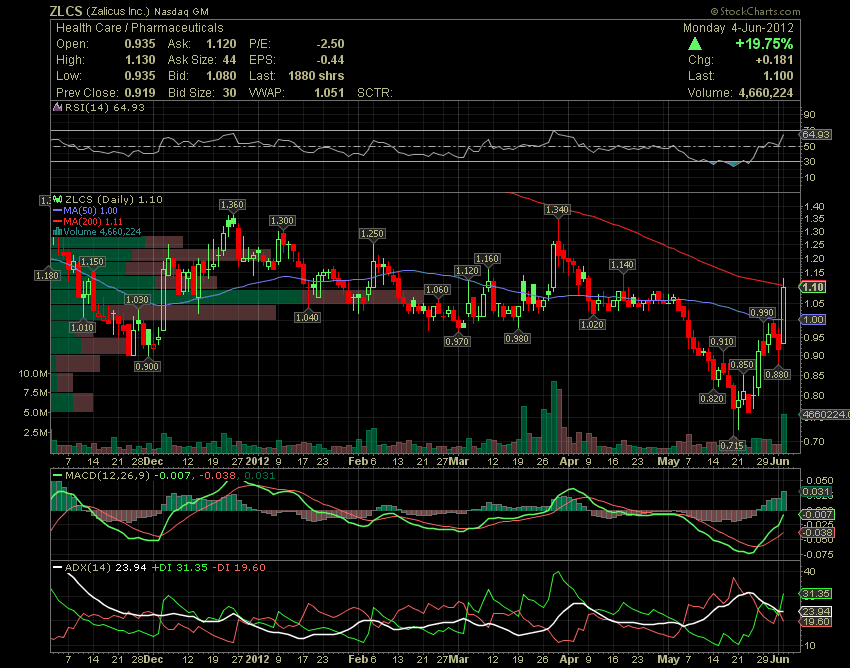The height and width of the screenshot is (668, 850).
Task: Click the 0.970 low price label
Action: (x=457, y=342)
